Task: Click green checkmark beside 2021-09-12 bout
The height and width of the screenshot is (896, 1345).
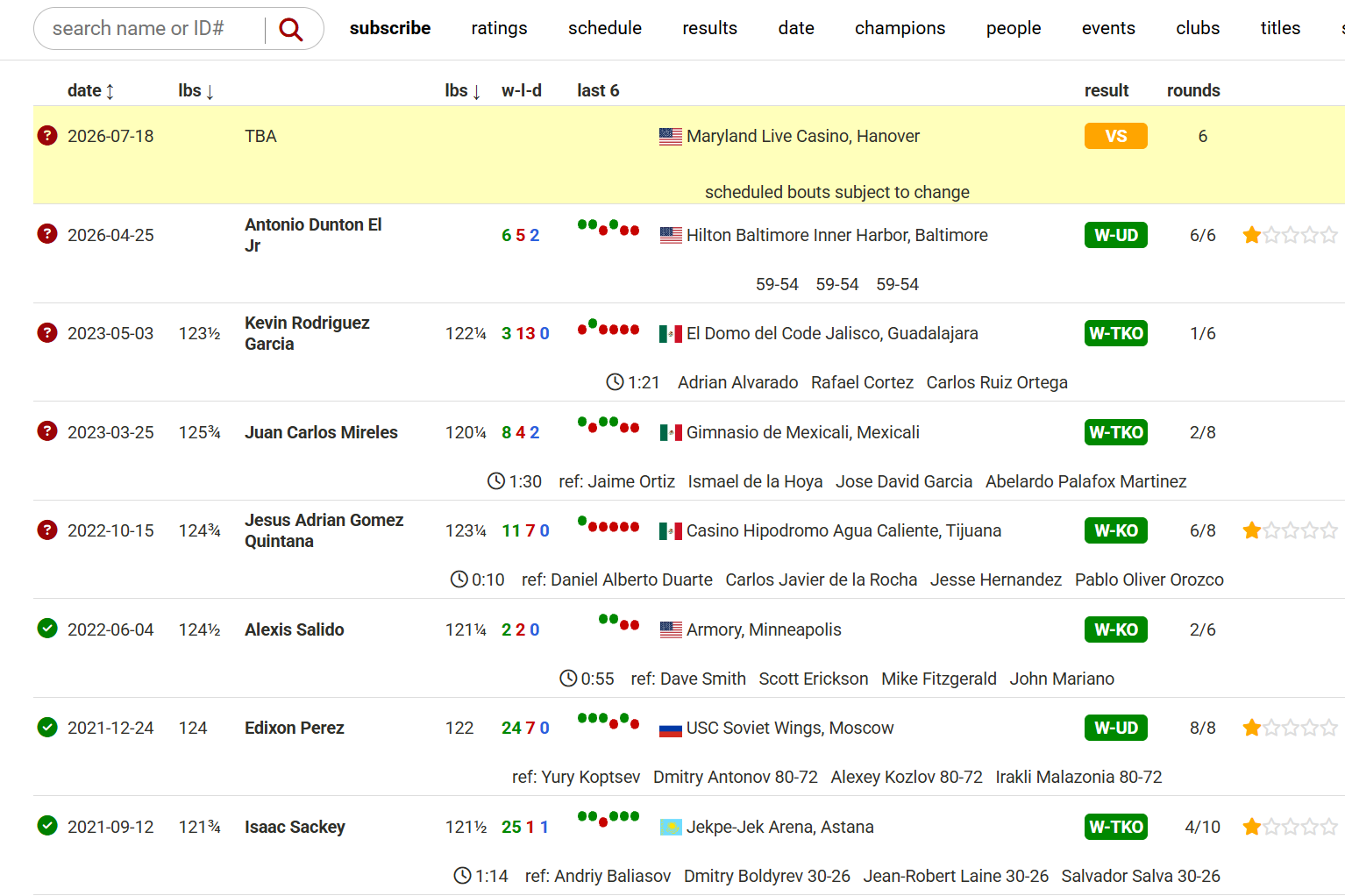Action: coord(47,826)
